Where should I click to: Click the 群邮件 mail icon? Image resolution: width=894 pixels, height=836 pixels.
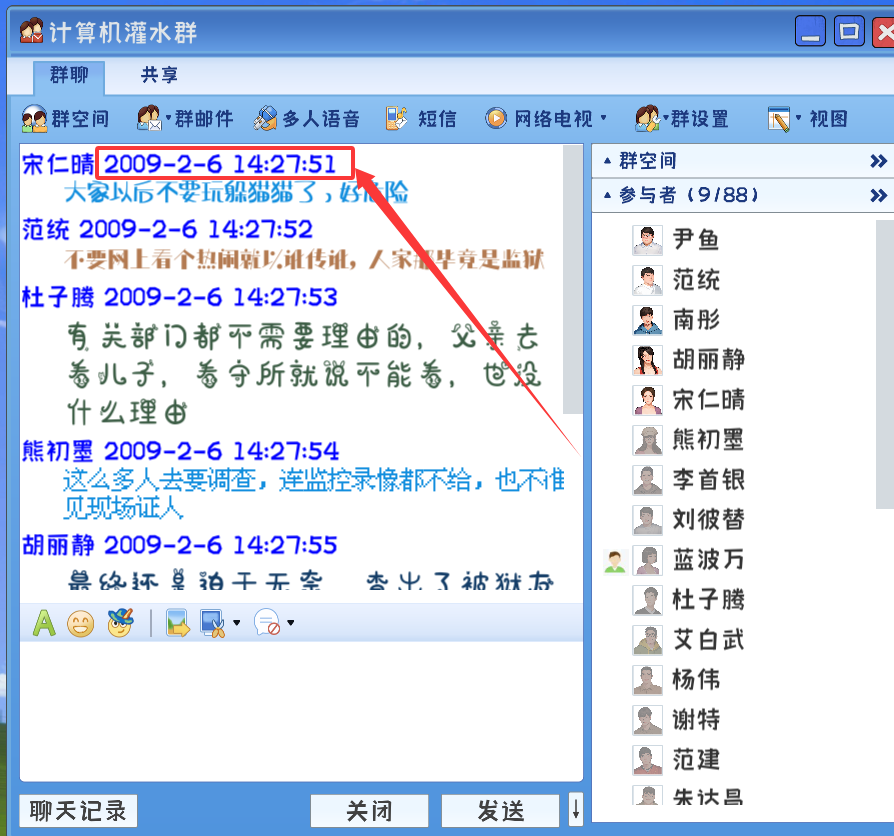tap(149, 118)
